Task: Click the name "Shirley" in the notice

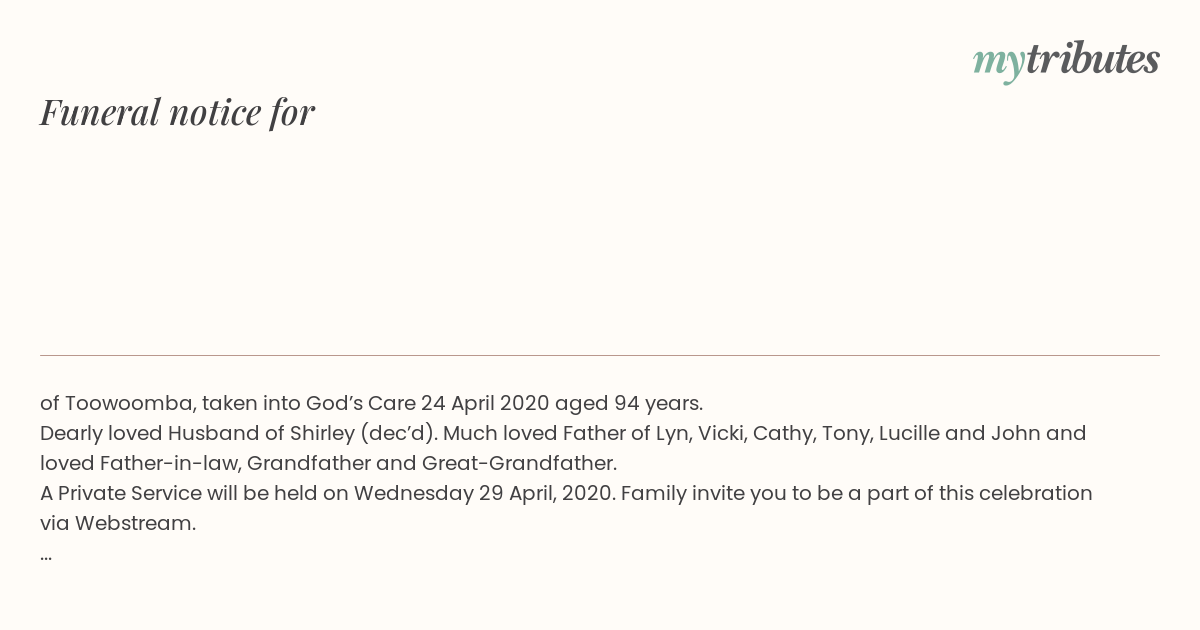Action: coord(322,434)
